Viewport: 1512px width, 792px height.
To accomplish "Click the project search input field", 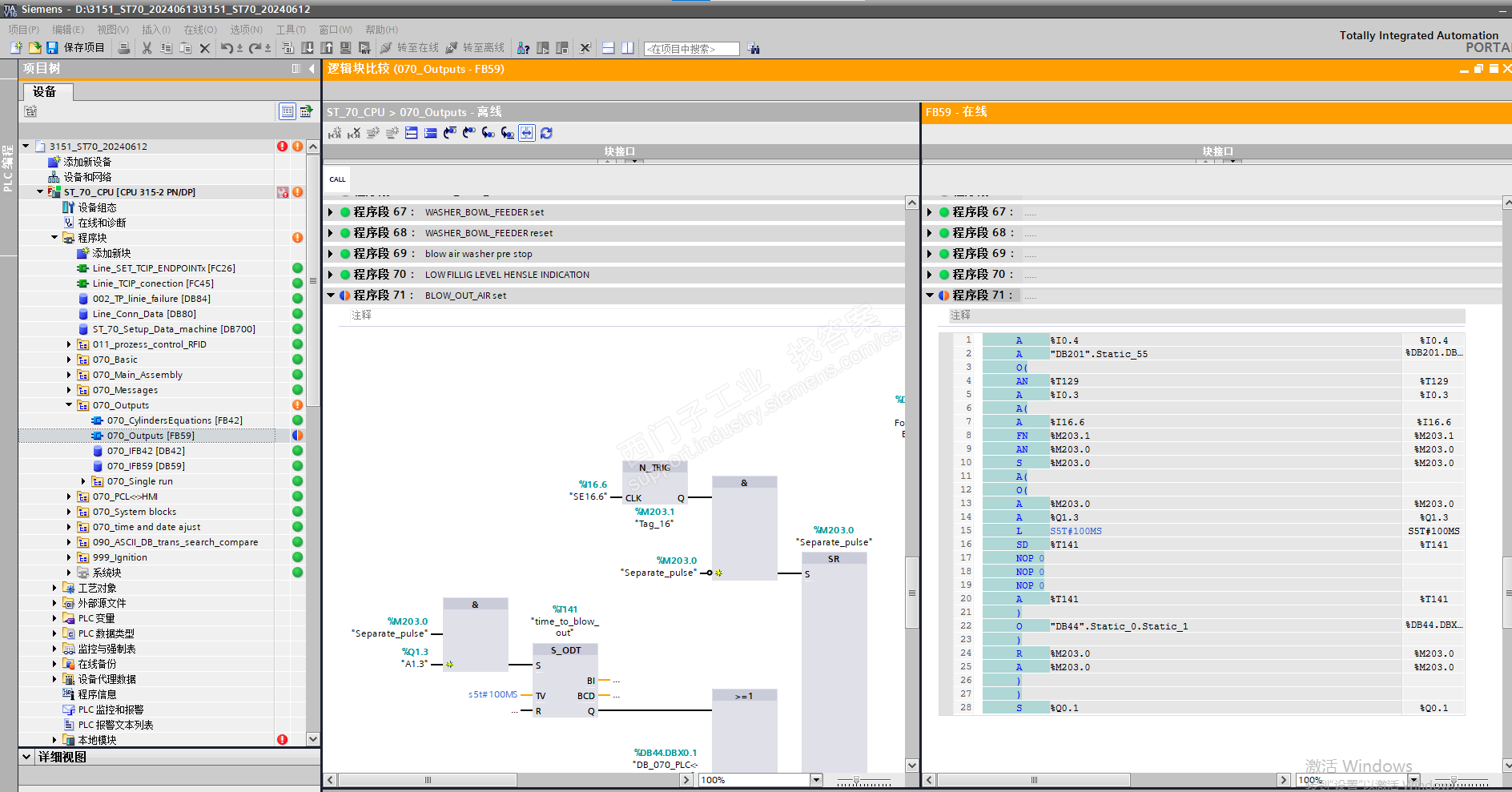I will coord(690,49).
